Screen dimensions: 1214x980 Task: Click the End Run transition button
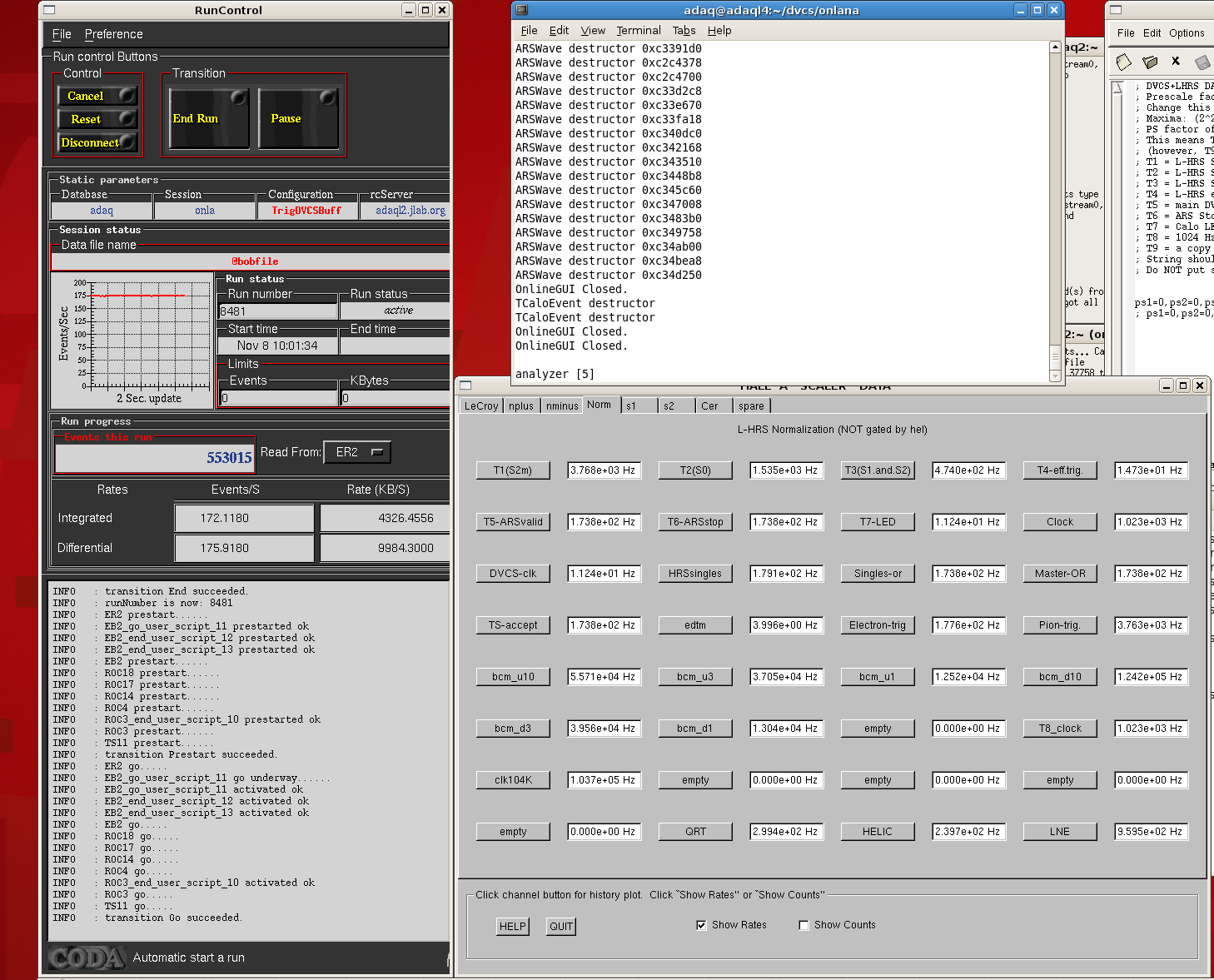[209, 118]
